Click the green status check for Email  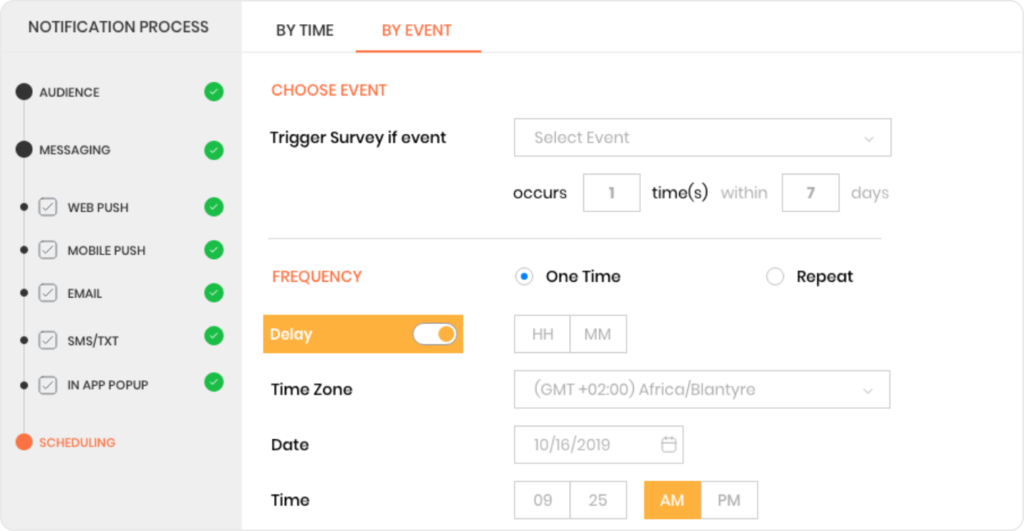[x=214, y=293]
